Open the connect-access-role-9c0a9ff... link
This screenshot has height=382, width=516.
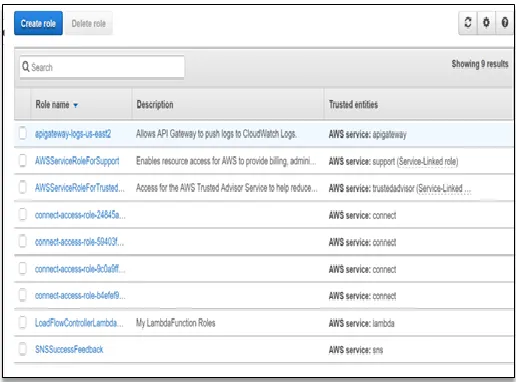coord(80,269)
